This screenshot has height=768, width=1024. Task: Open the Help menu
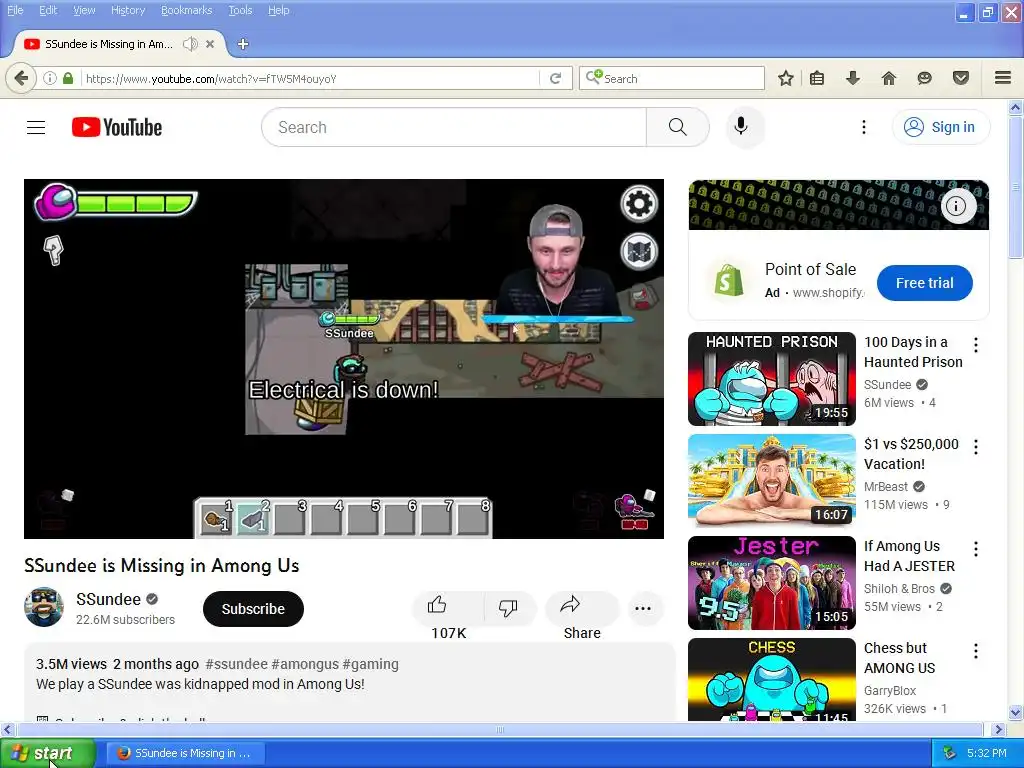pyautogui.click(x=279, y=10)
